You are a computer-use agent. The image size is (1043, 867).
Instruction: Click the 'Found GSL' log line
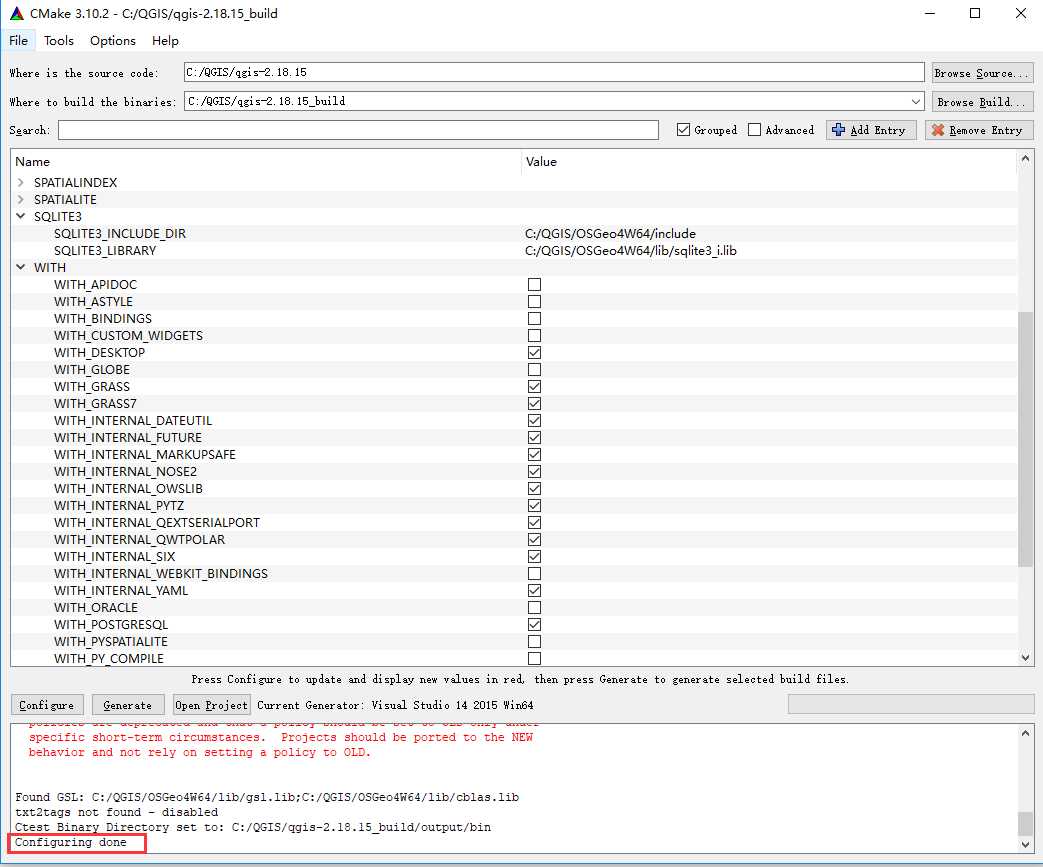pyautogui.click(x=267, y=796)
